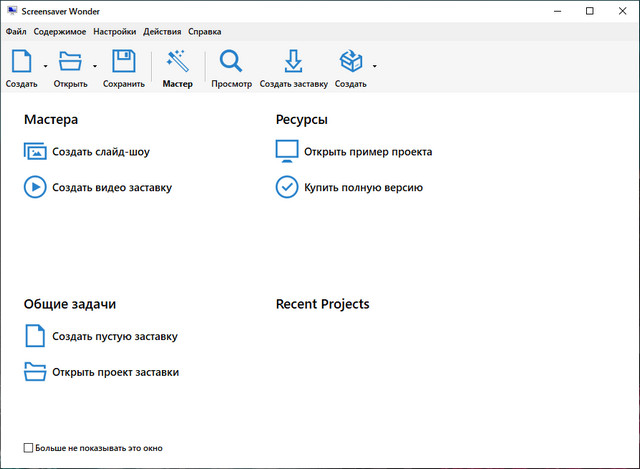This screenshot has width=640, height=469.
Task: Click the Открыть folder toolbar icon
Action: [70, 63]
